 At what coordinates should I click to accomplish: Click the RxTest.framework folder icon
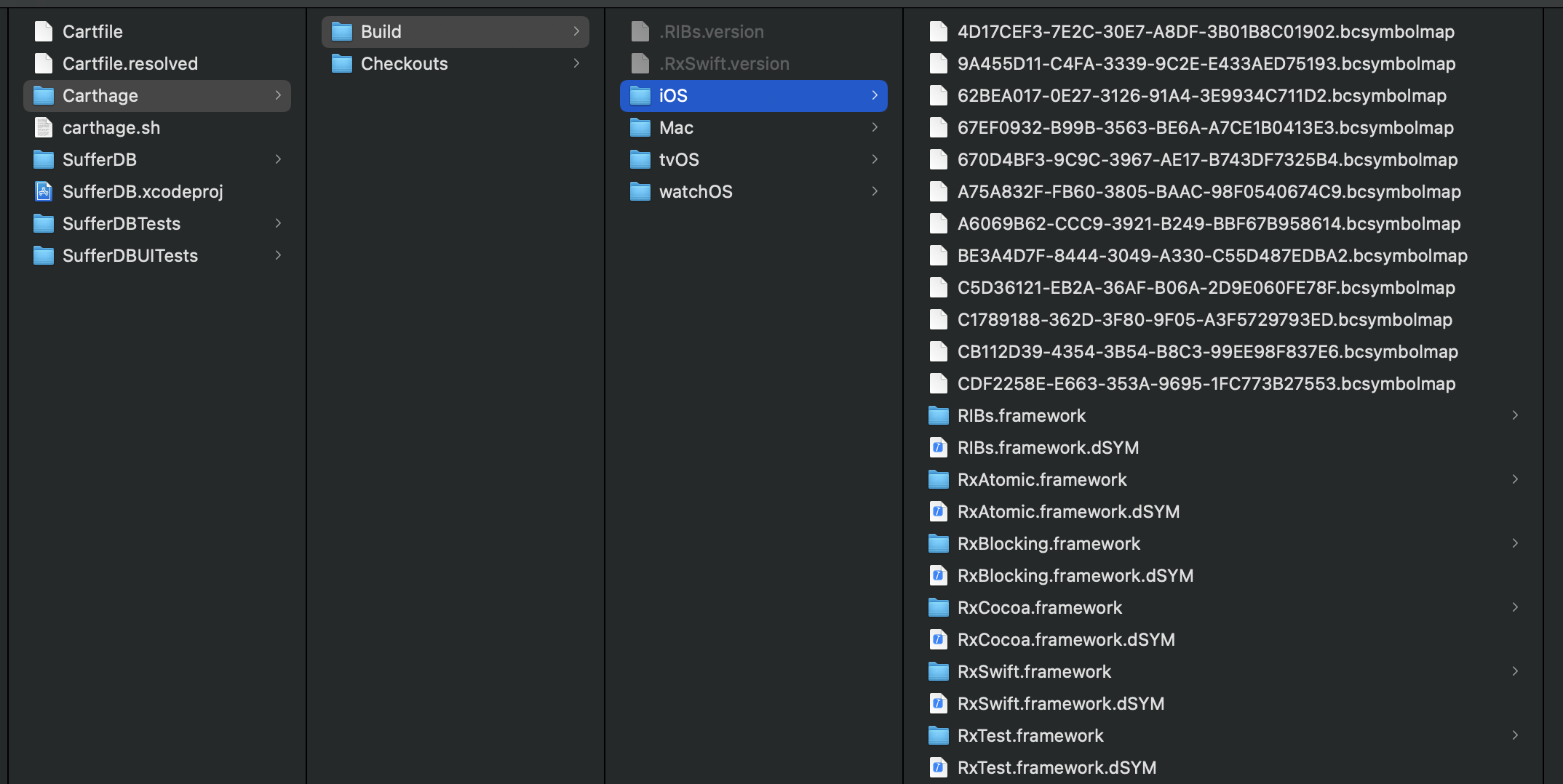[x=939, y=735]
